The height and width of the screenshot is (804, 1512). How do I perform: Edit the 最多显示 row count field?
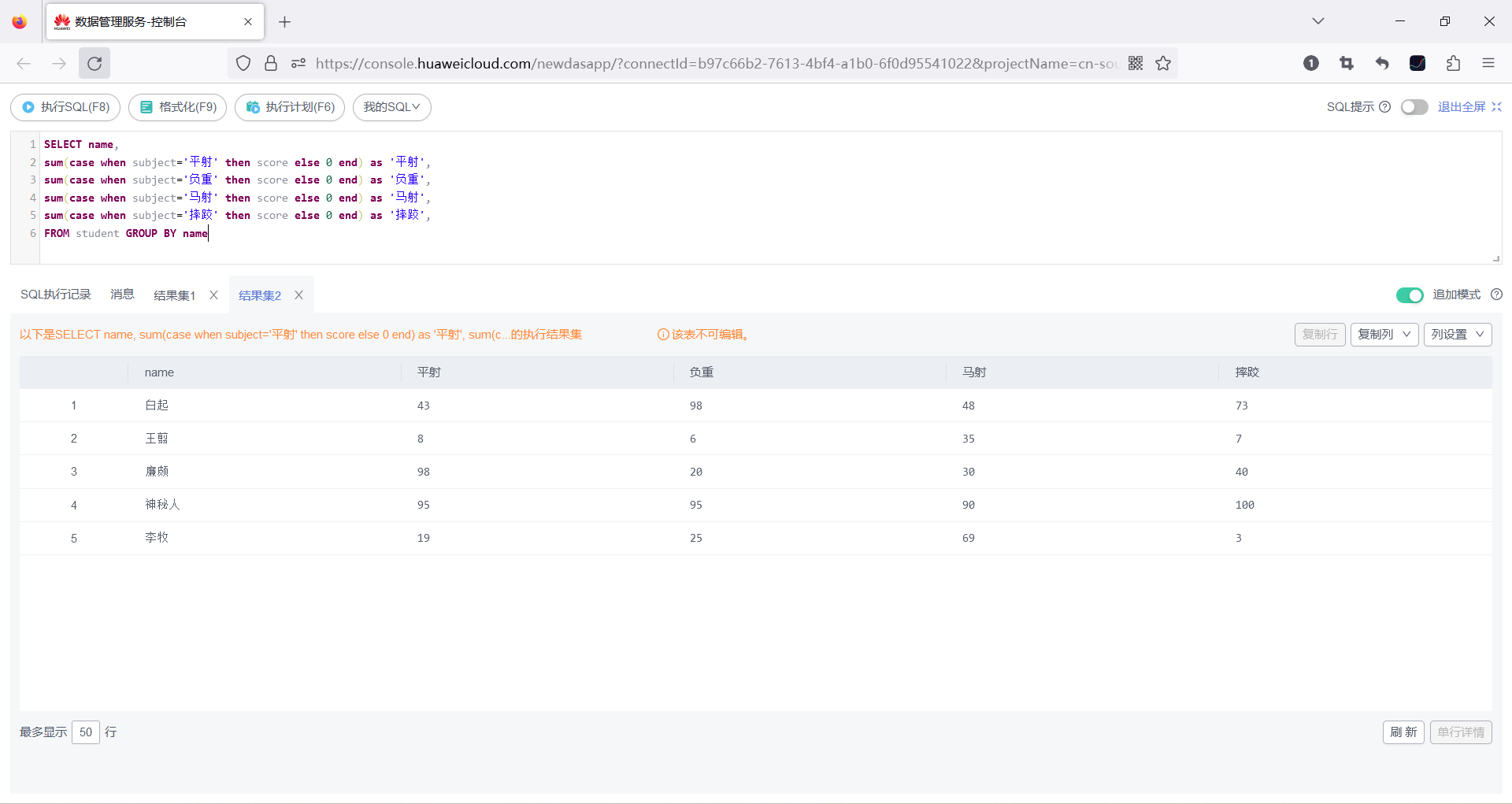[86, 732]
